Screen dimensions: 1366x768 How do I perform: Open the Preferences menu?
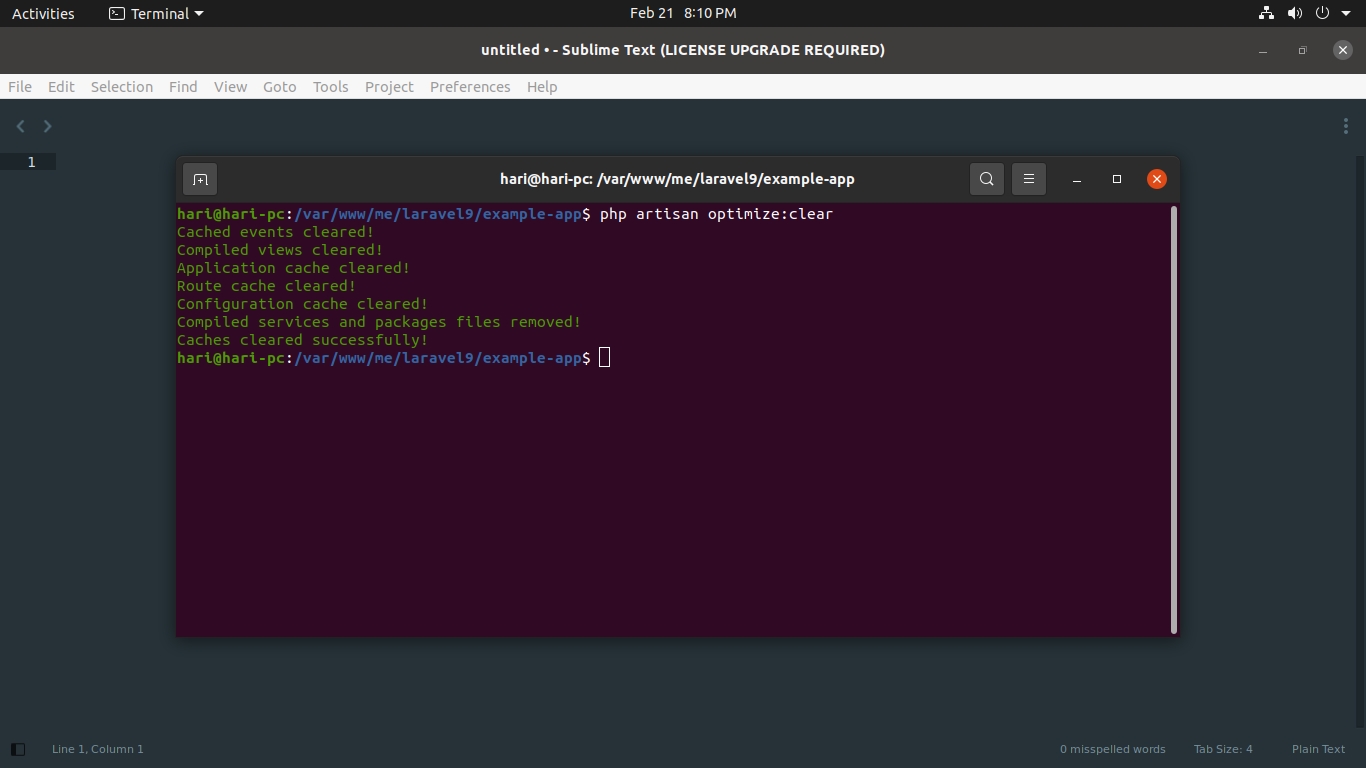470,87
